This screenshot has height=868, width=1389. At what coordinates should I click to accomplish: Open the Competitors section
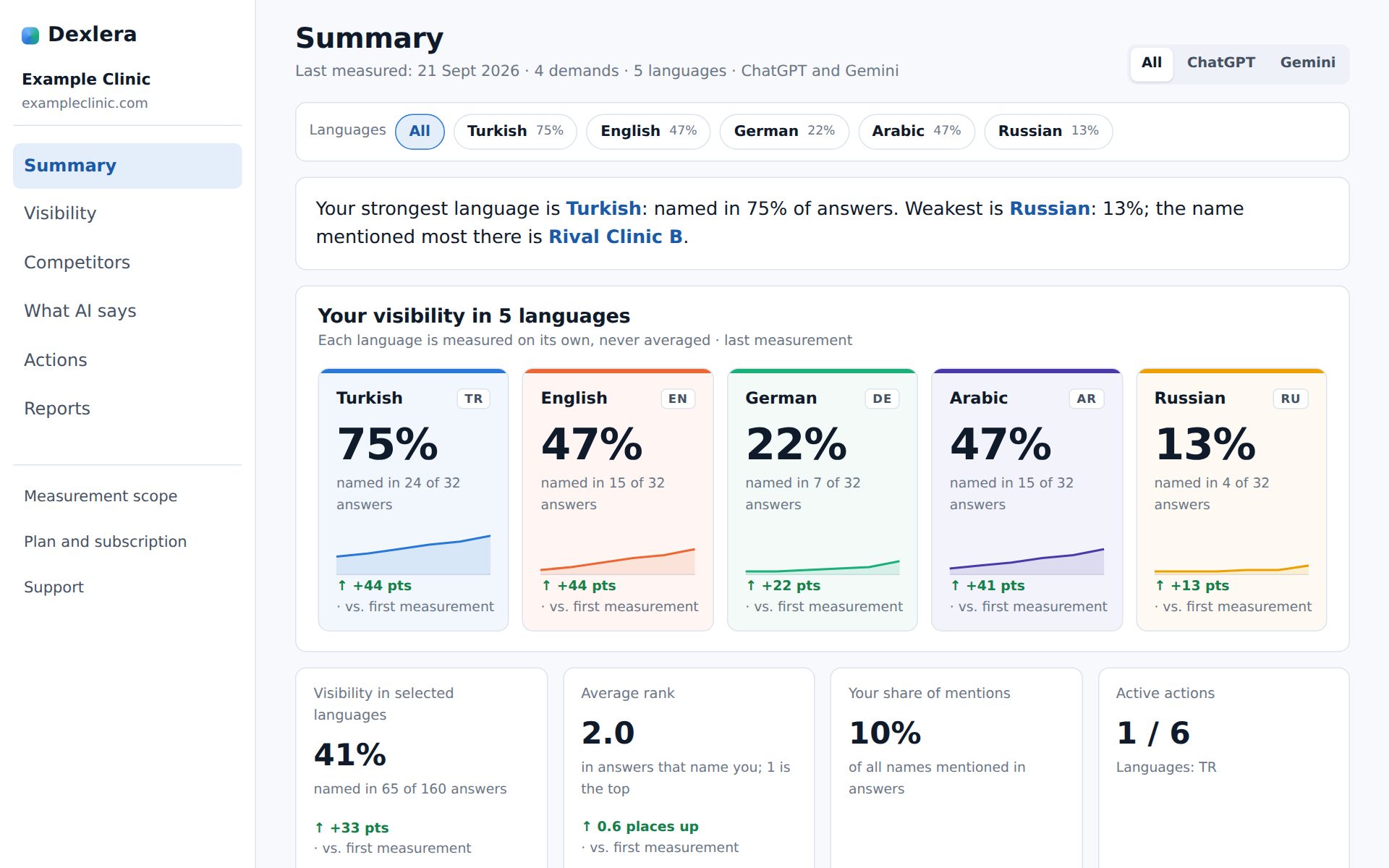pyautogui.click(x=127, y=263)
